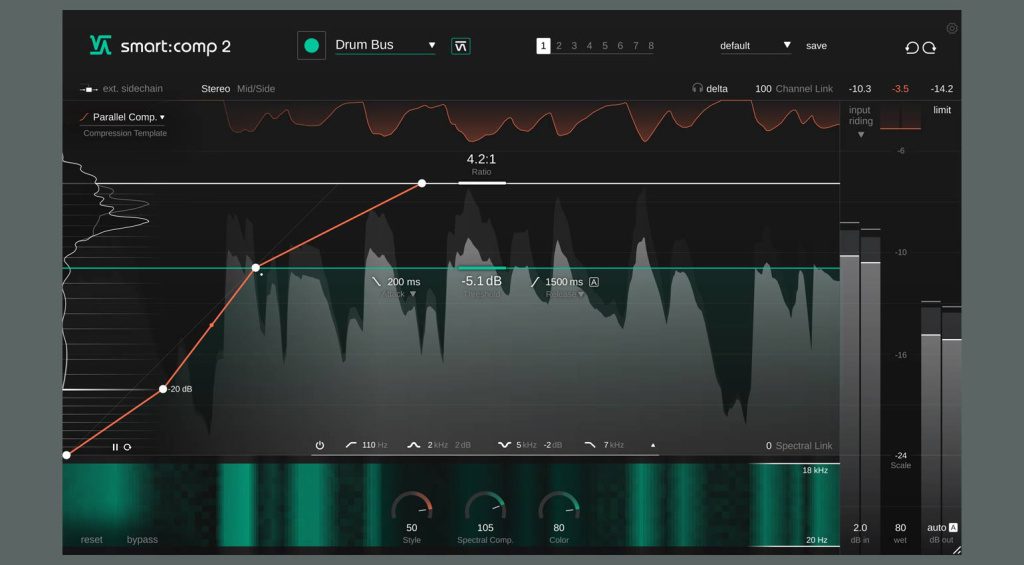This screenshot has height=565, width=1024.
Task: Toggle external sidechain input
Action: click(89, 89)
